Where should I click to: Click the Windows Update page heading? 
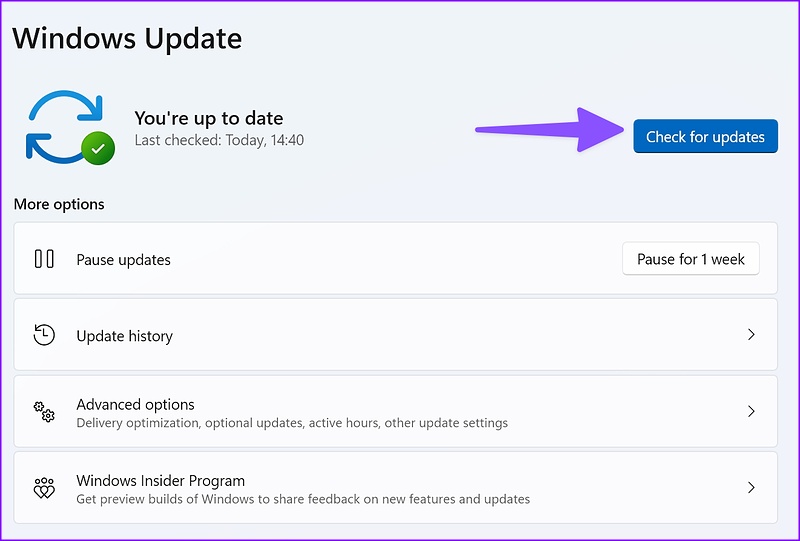pyautogui.click(x=127, y=39)
